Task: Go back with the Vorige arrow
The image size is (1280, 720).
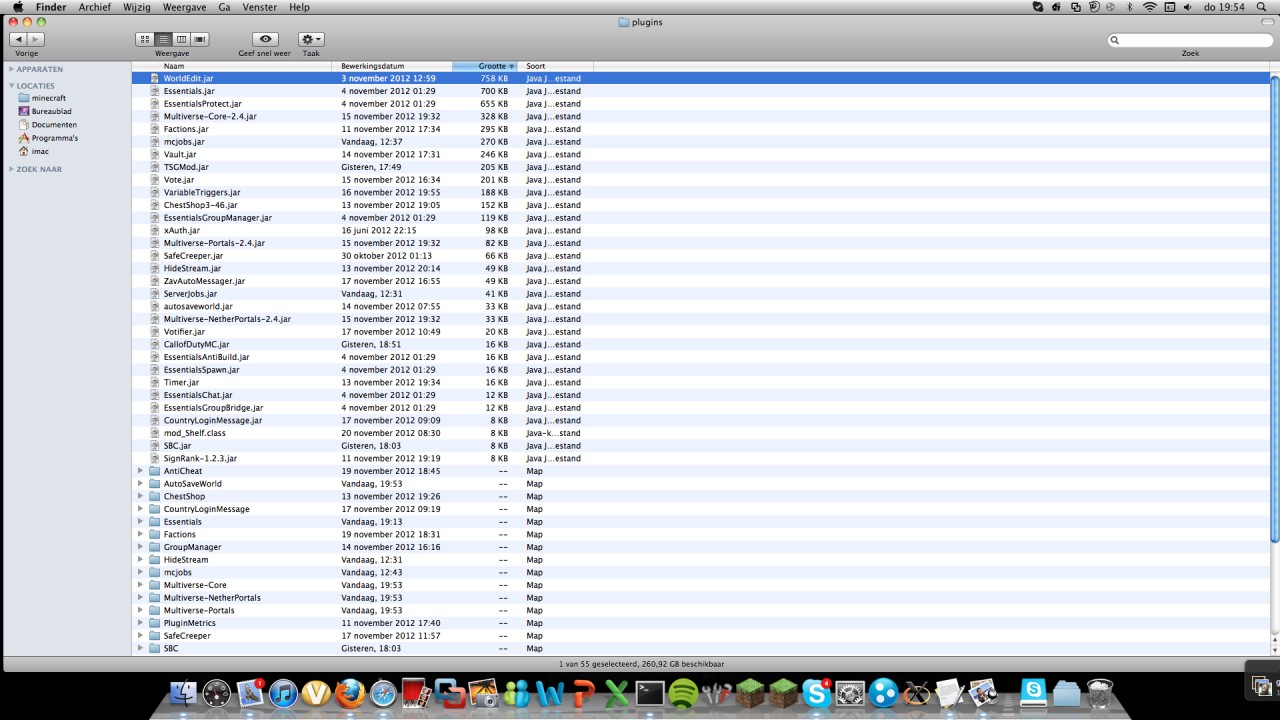Action: point(19,39)
